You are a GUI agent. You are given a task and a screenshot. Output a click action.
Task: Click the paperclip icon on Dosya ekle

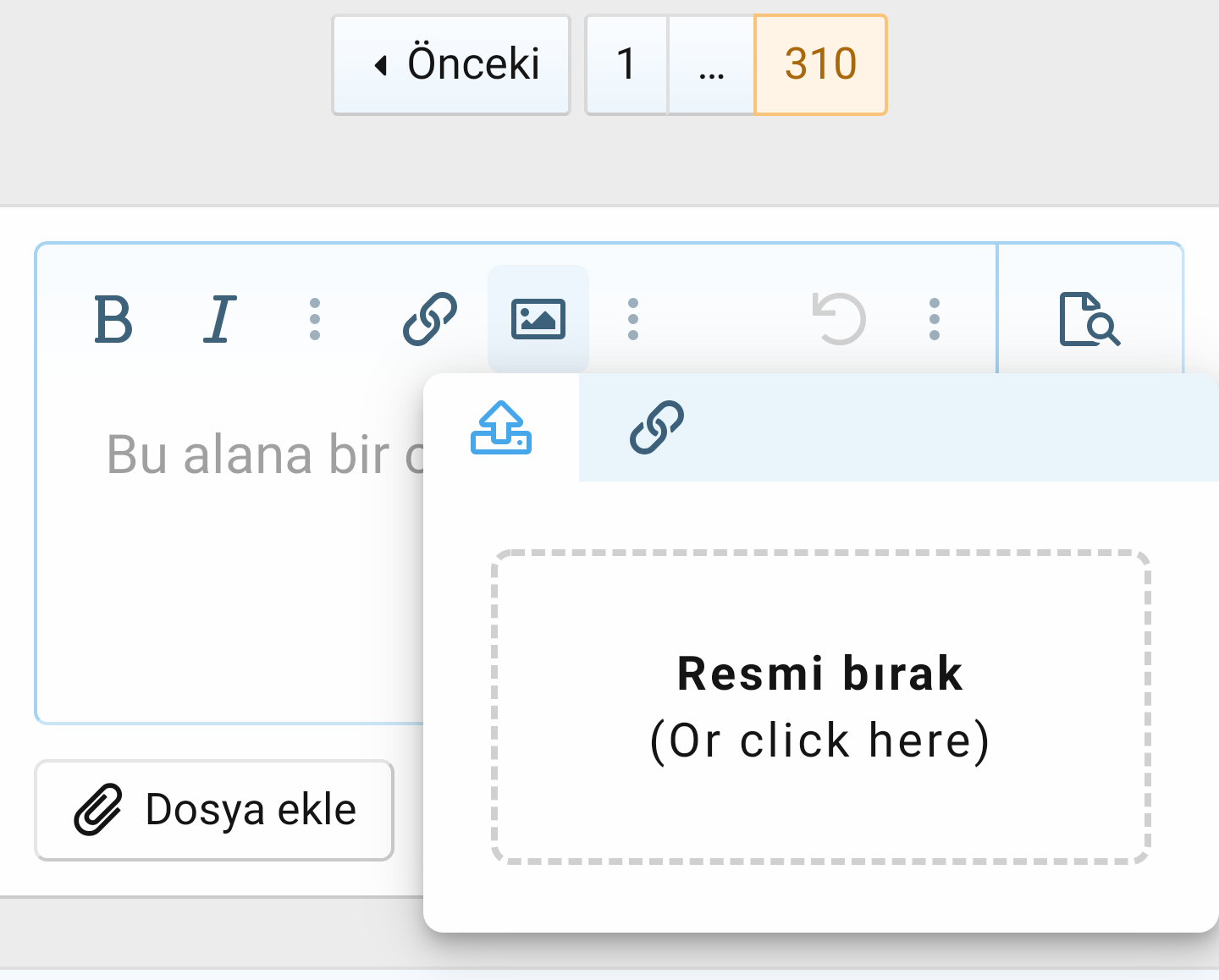pyautogui.click(x=99, y=808)
